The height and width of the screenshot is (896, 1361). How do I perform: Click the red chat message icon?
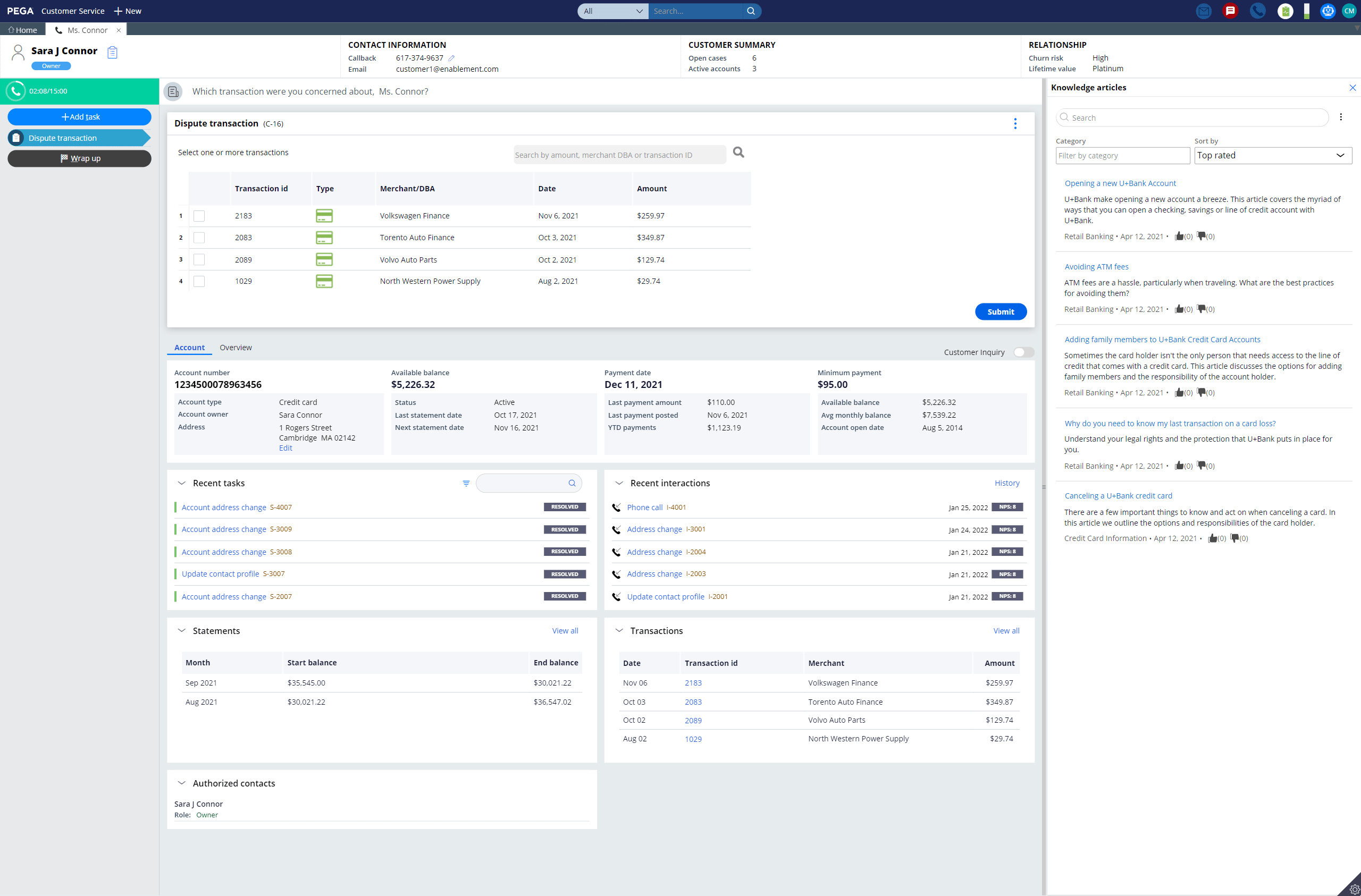[x=1230, y=11]
